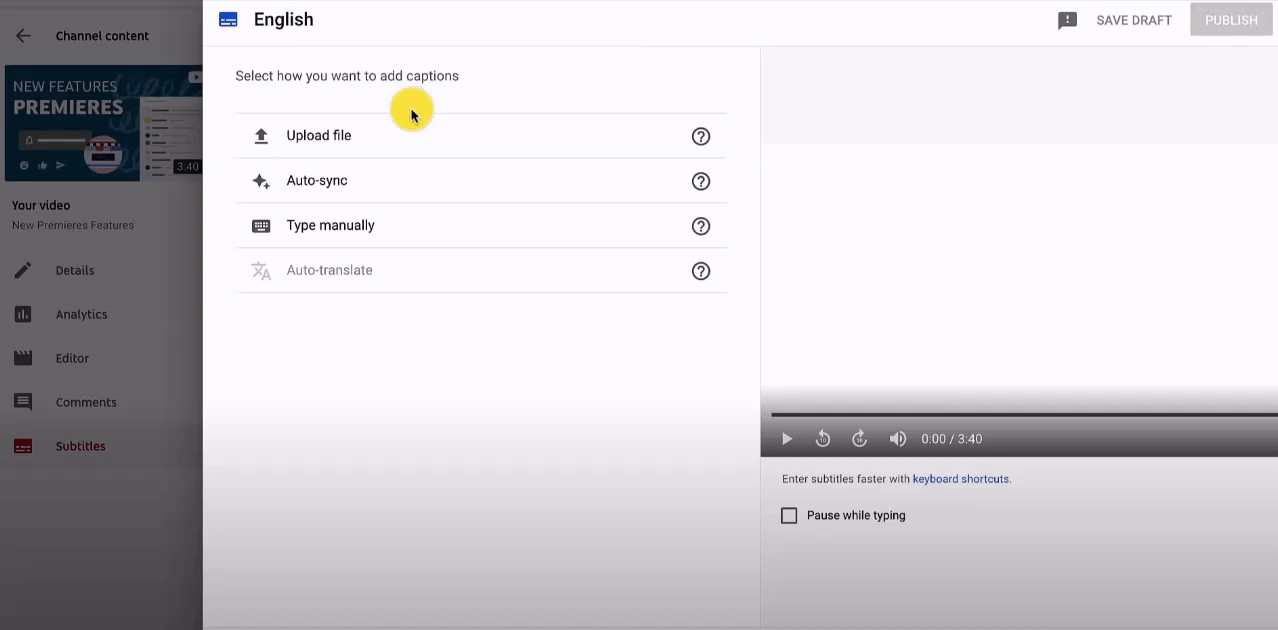Click the send feedback icon beside Save Draft
This screenshot has width=1278, height=630.
(1067, 20)
